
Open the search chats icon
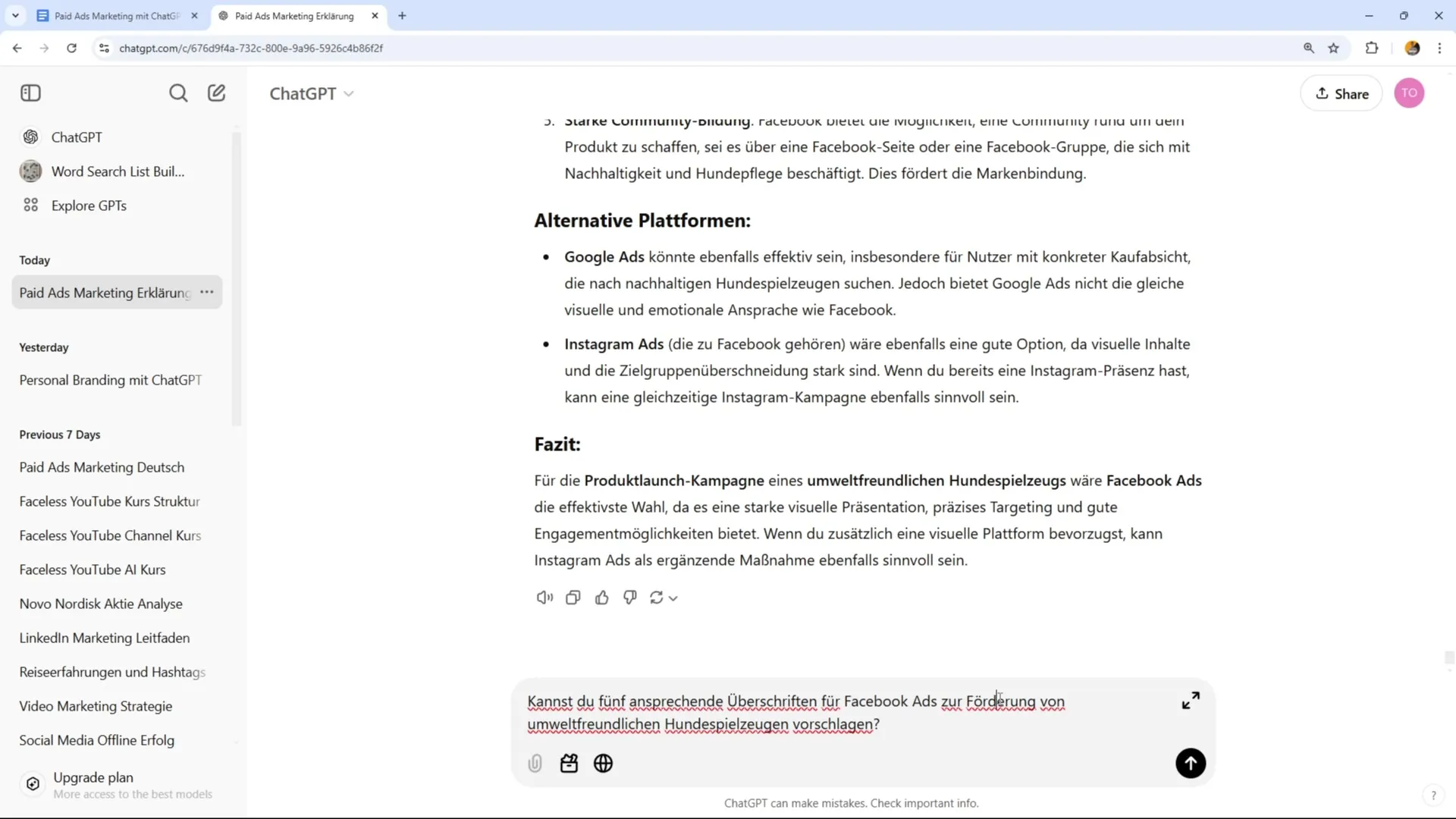click(178, 93)
